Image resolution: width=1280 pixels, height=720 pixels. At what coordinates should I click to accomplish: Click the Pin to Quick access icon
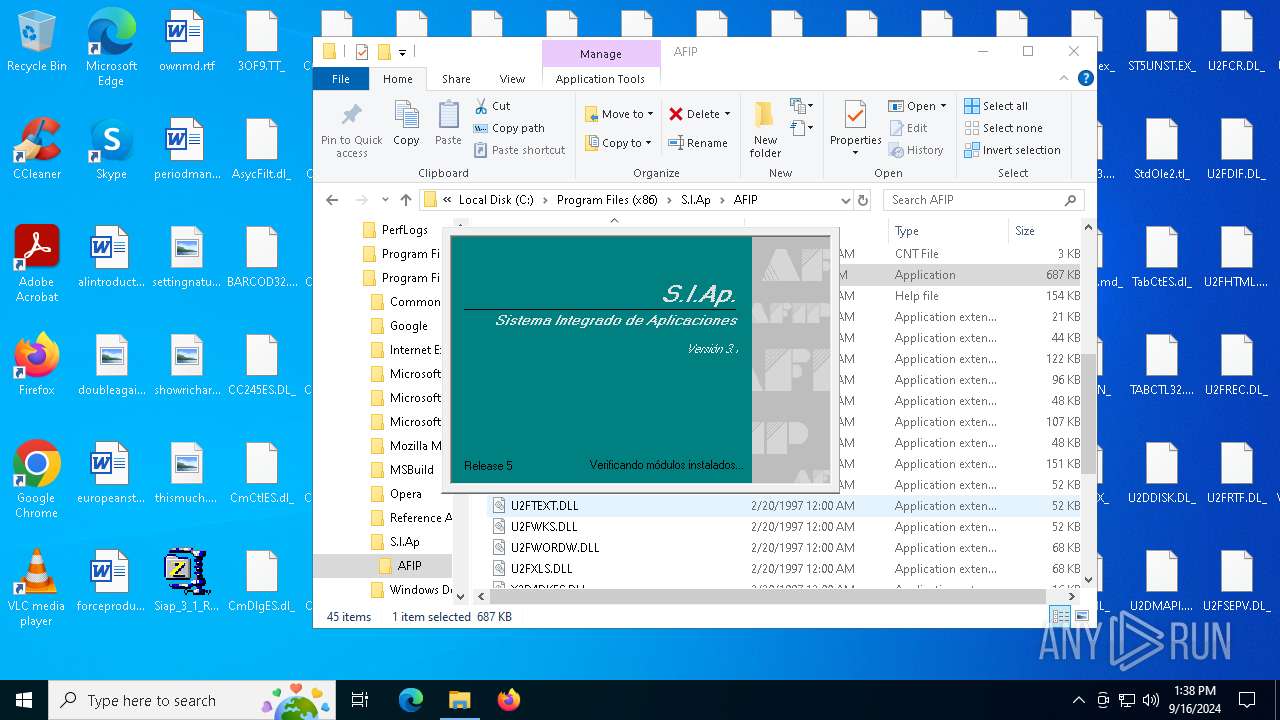pyautogui.click(x=351, y=129)
